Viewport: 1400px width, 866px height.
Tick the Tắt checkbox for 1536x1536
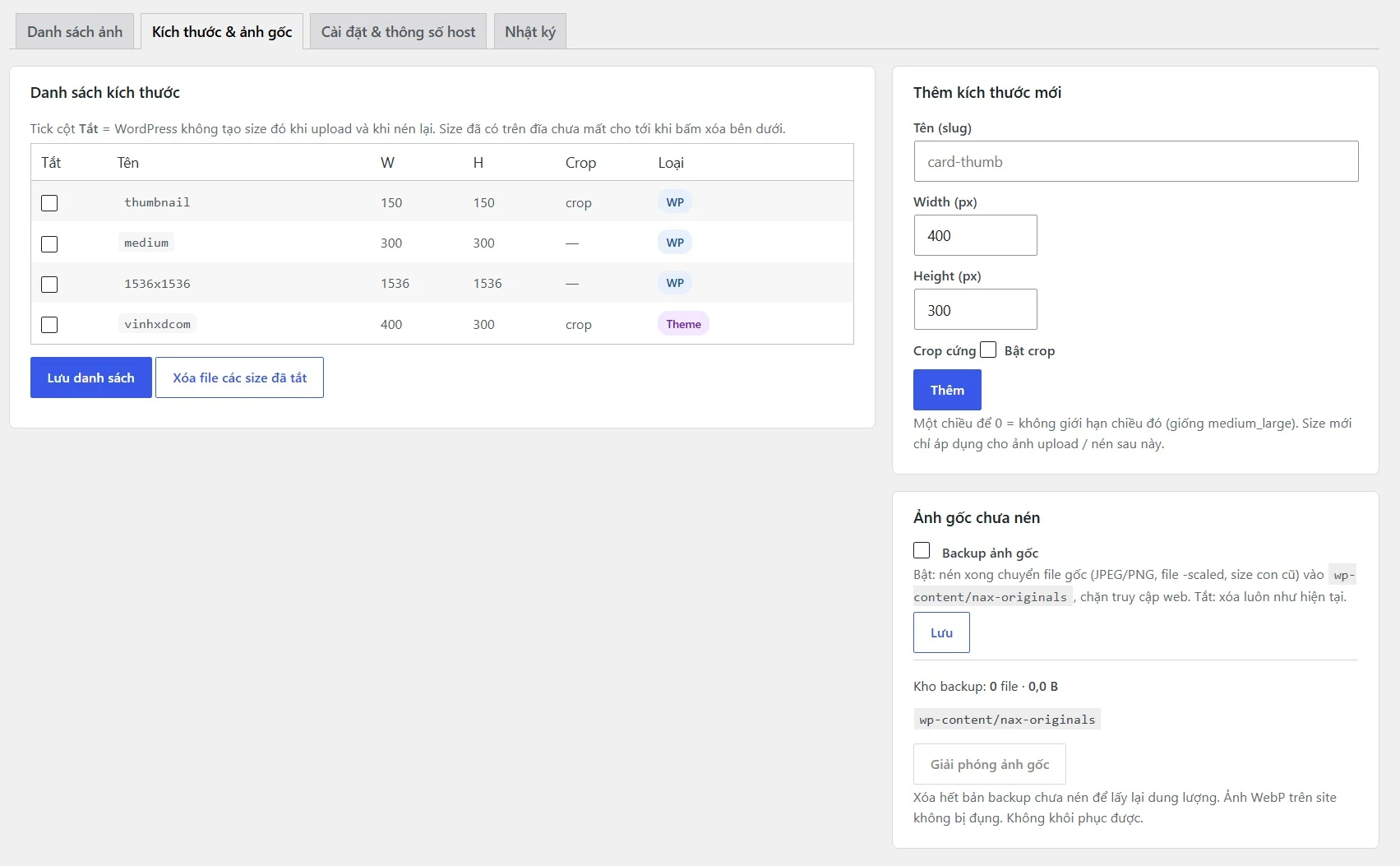pos(49,285)
